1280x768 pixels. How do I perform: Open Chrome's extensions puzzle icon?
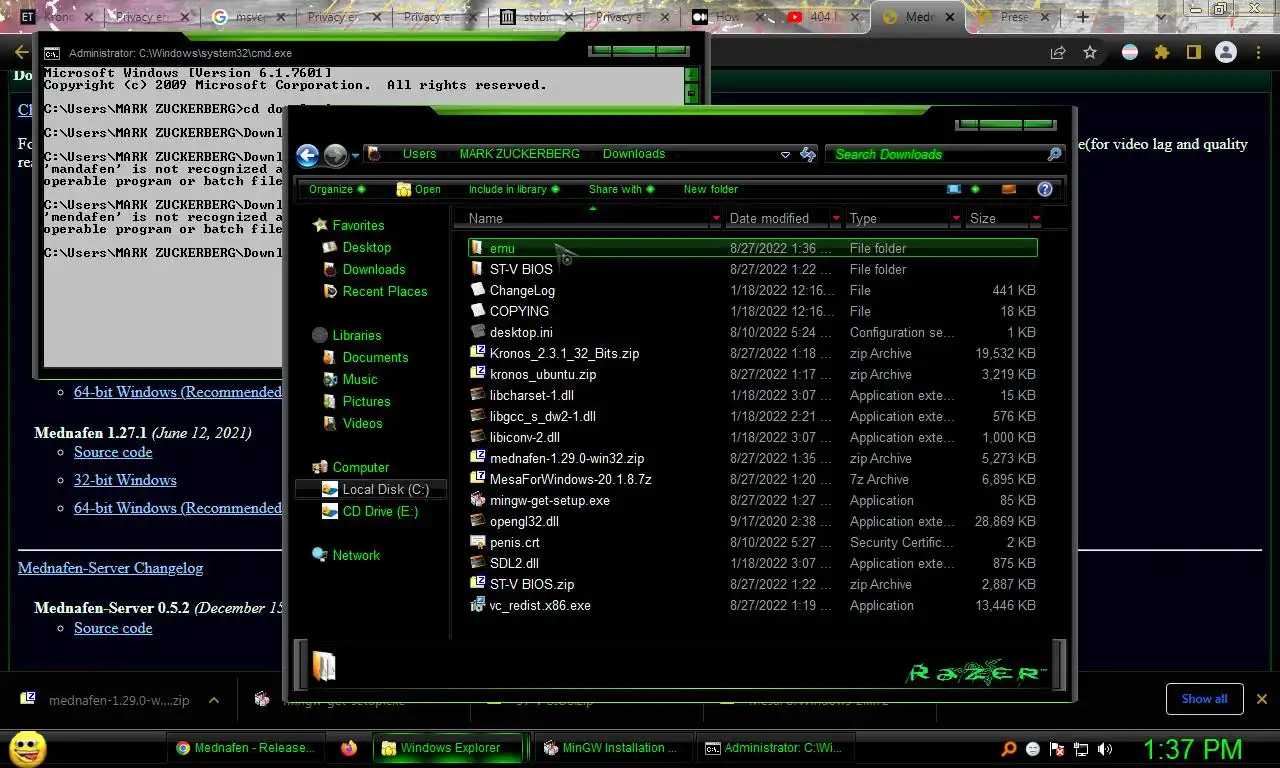pyautogui.click(x=1161, y=52)
